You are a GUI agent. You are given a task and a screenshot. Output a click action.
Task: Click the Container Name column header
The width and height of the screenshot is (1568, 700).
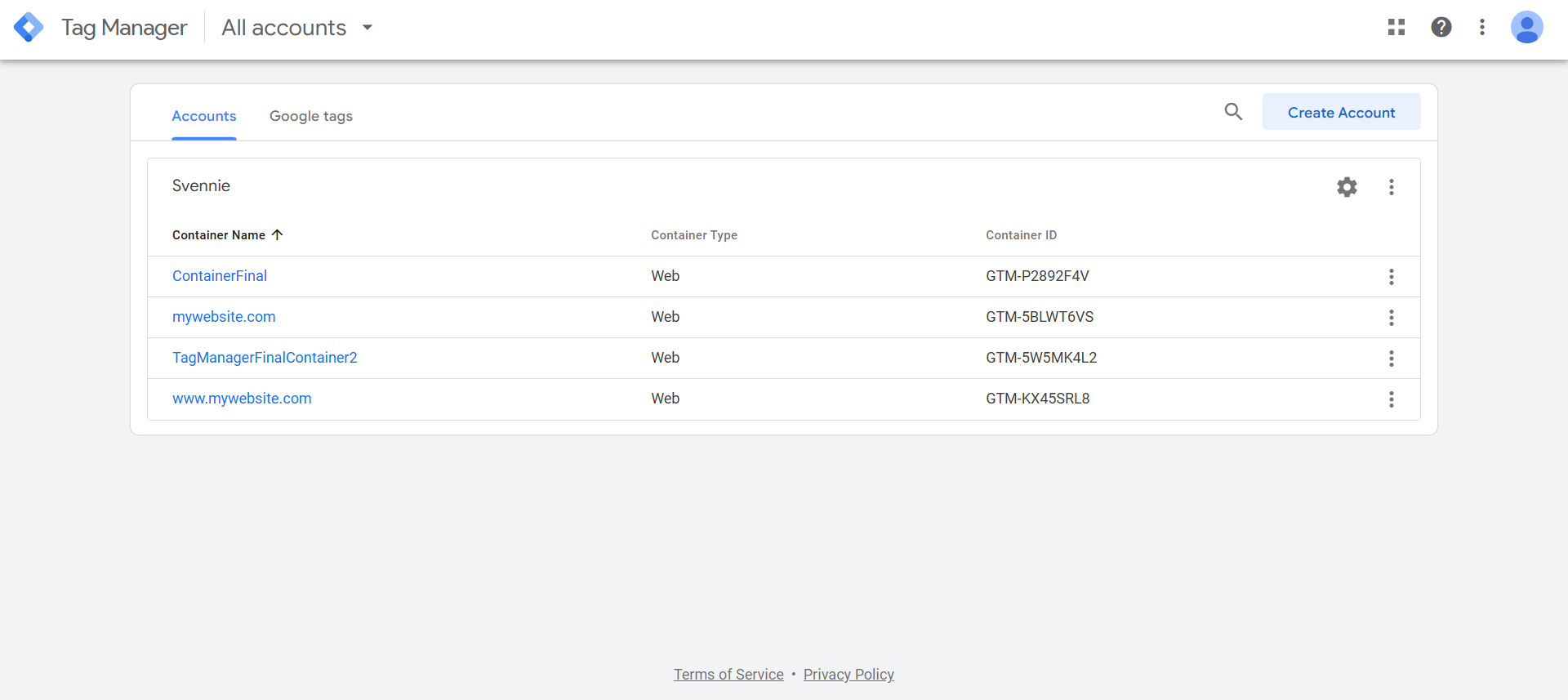click(219, 235)
